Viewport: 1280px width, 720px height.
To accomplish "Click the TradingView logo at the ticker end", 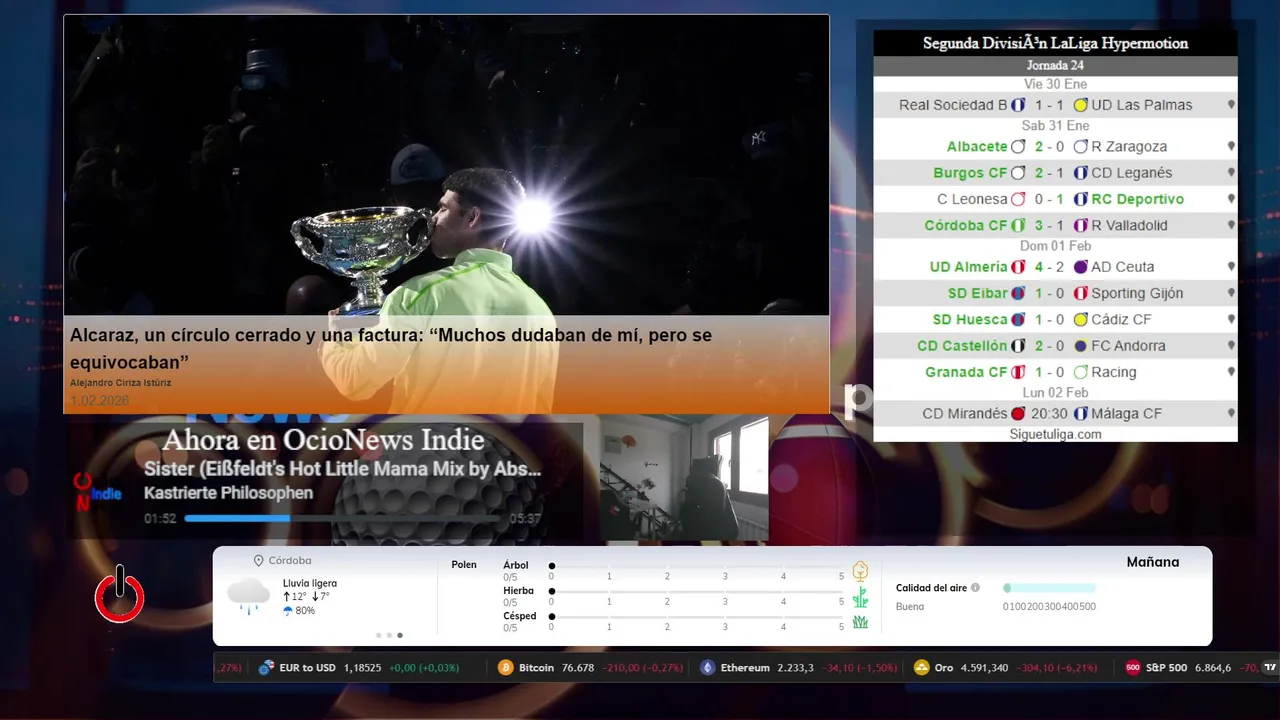I will 1270,668.
